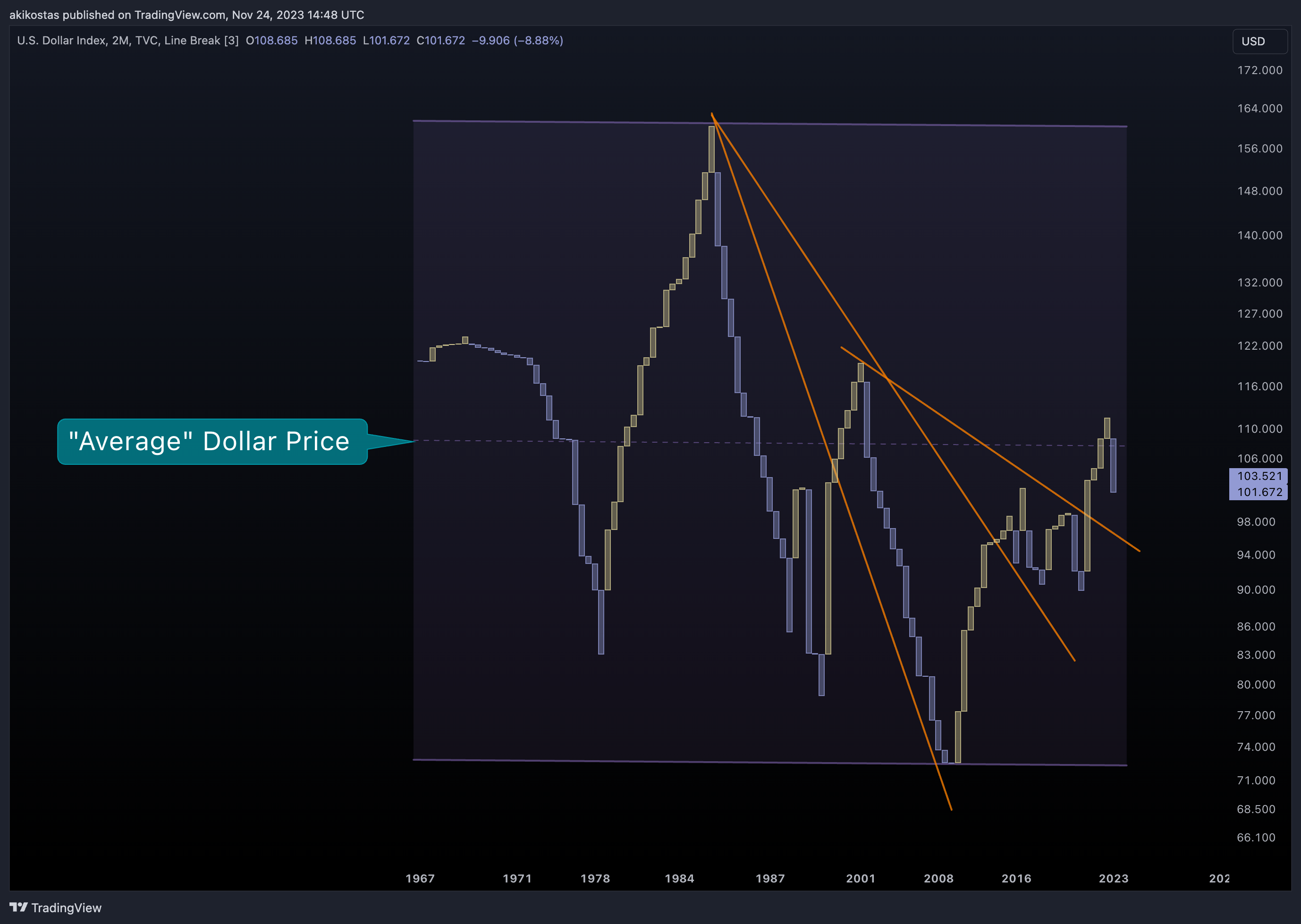
Task: Click the 148.000 price axis label
Action: (1260, 191)
